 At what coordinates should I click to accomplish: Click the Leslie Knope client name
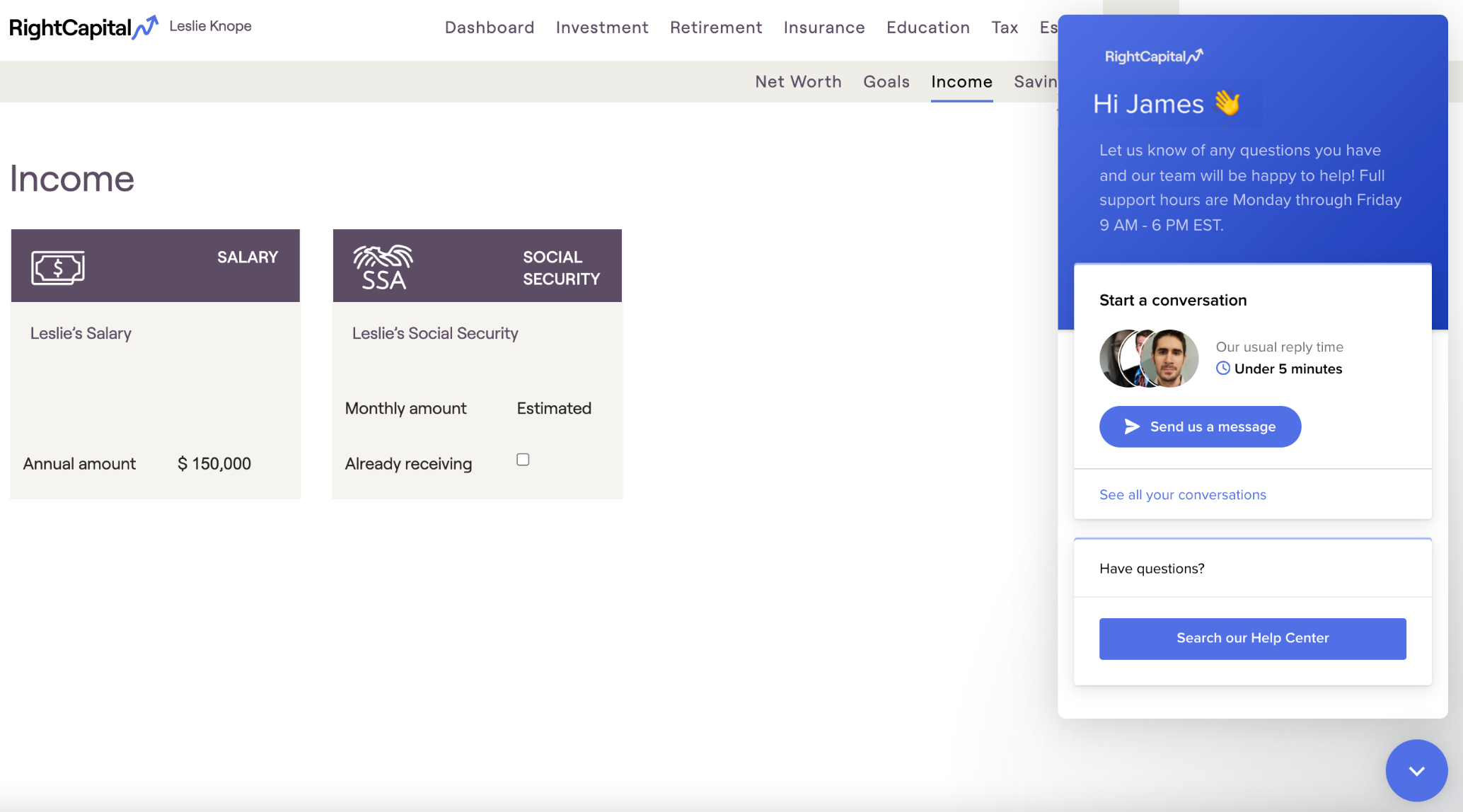point(209,25)
